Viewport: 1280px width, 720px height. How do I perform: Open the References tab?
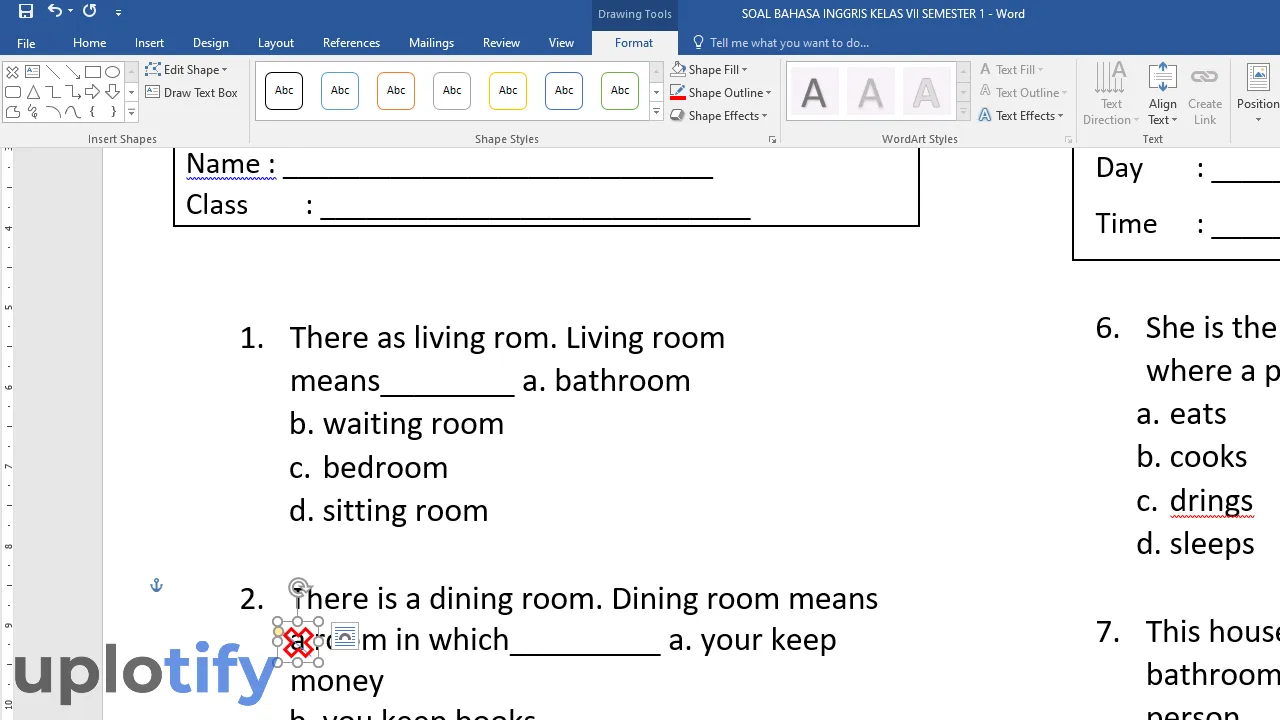click(351, 43)
